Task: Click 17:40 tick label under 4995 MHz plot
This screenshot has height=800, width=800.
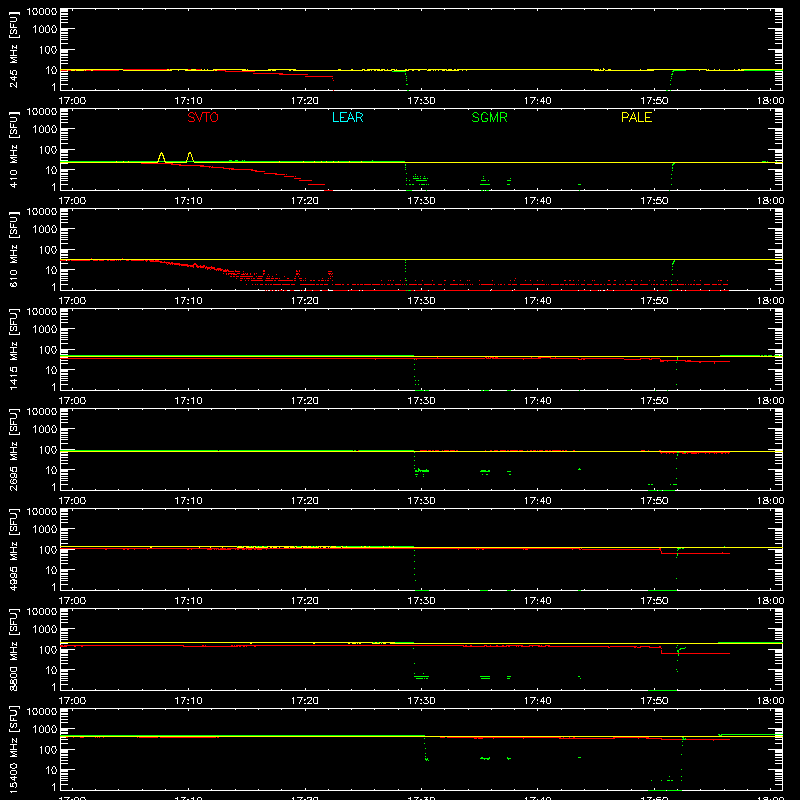Action: pyautogui.click(x=538, y=601)
